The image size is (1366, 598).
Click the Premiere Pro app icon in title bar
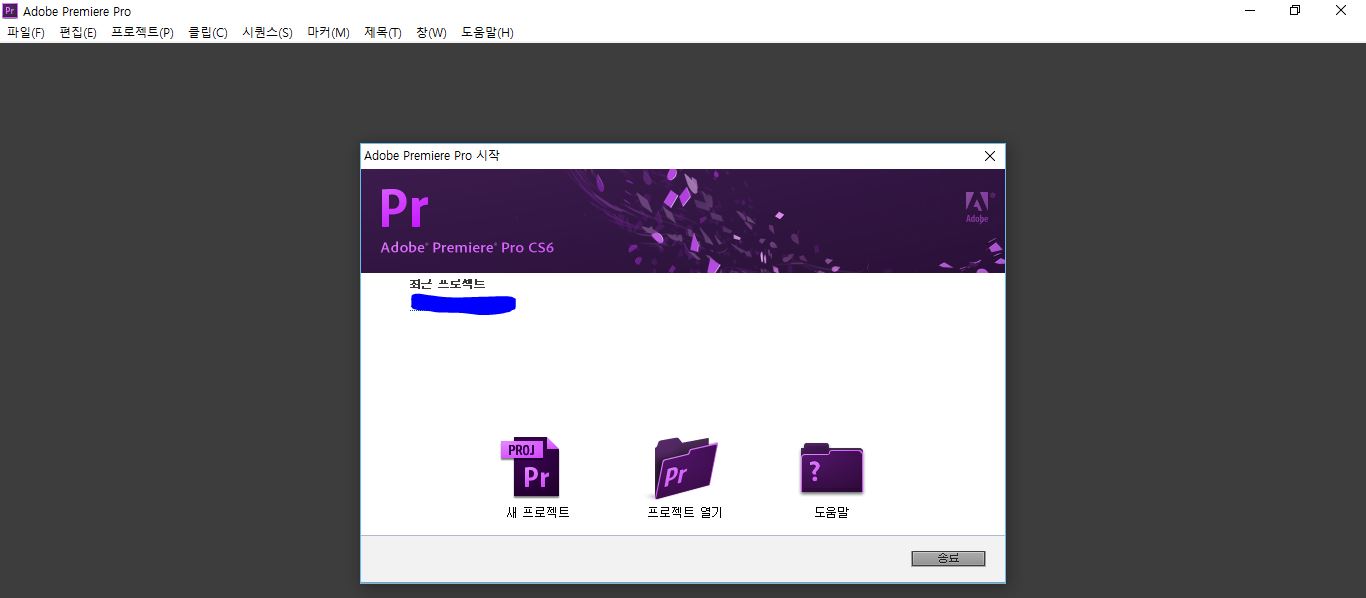pyautogui.click(x=10, y=11)
